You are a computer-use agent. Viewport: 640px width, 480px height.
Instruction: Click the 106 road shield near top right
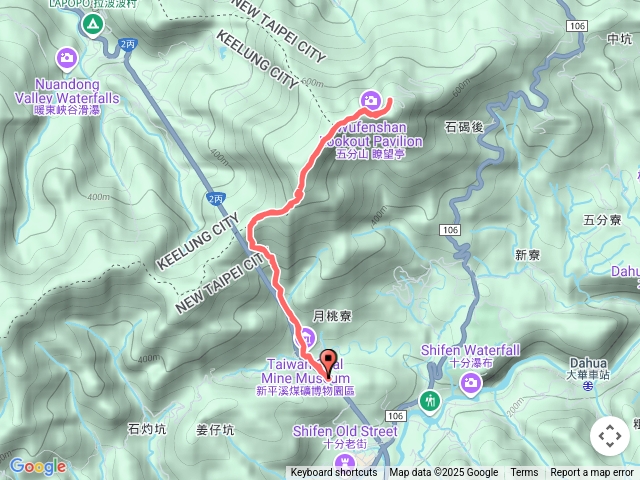pos(577,26)
